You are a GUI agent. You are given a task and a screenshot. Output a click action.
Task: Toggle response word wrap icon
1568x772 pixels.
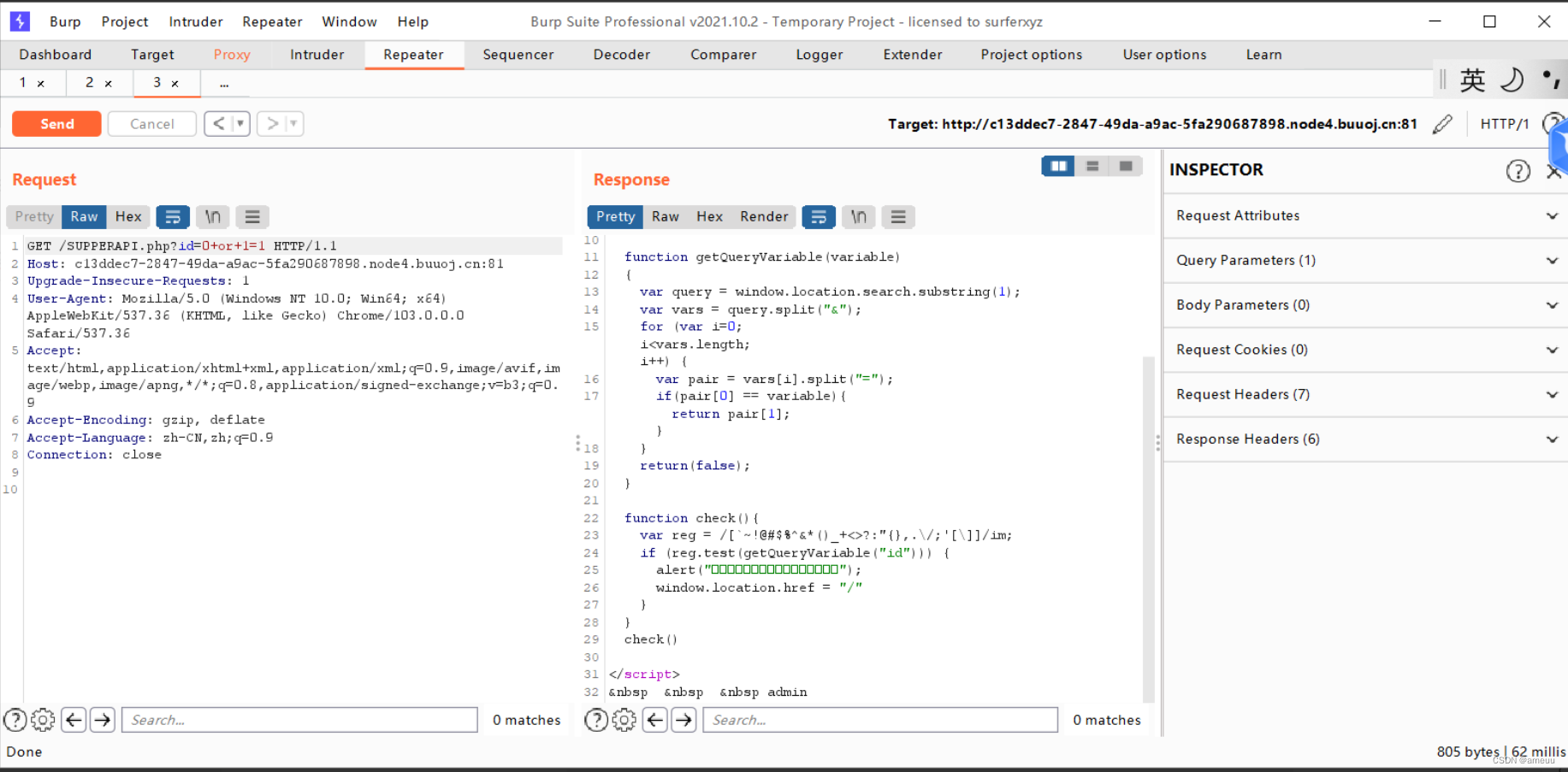(819, 217)
